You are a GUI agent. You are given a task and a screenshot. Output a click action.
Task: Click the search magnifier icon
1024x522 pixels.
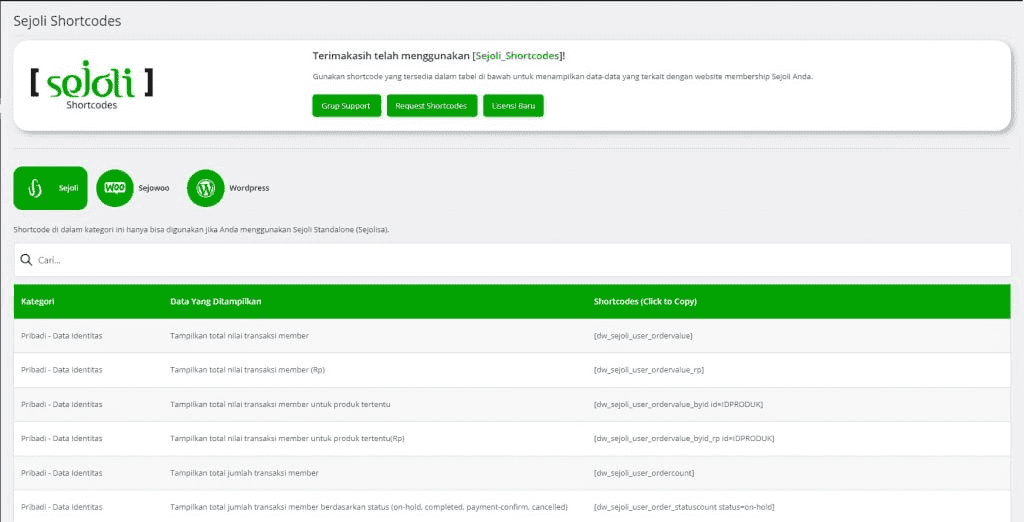pos(26,260)
